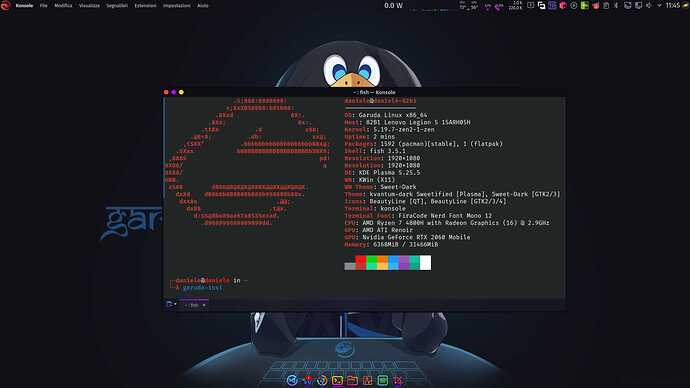Open the first blue round dock icon
This screenshot has width=690, height=388.
[292, 381]
